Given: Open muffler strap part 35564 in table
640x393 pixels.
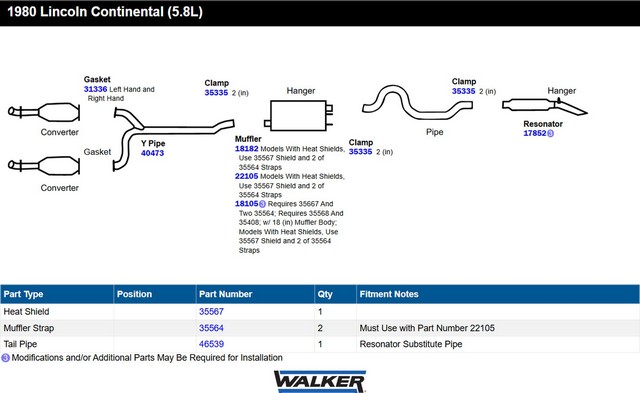Looking at the screenshot, I should click(211, 328).
